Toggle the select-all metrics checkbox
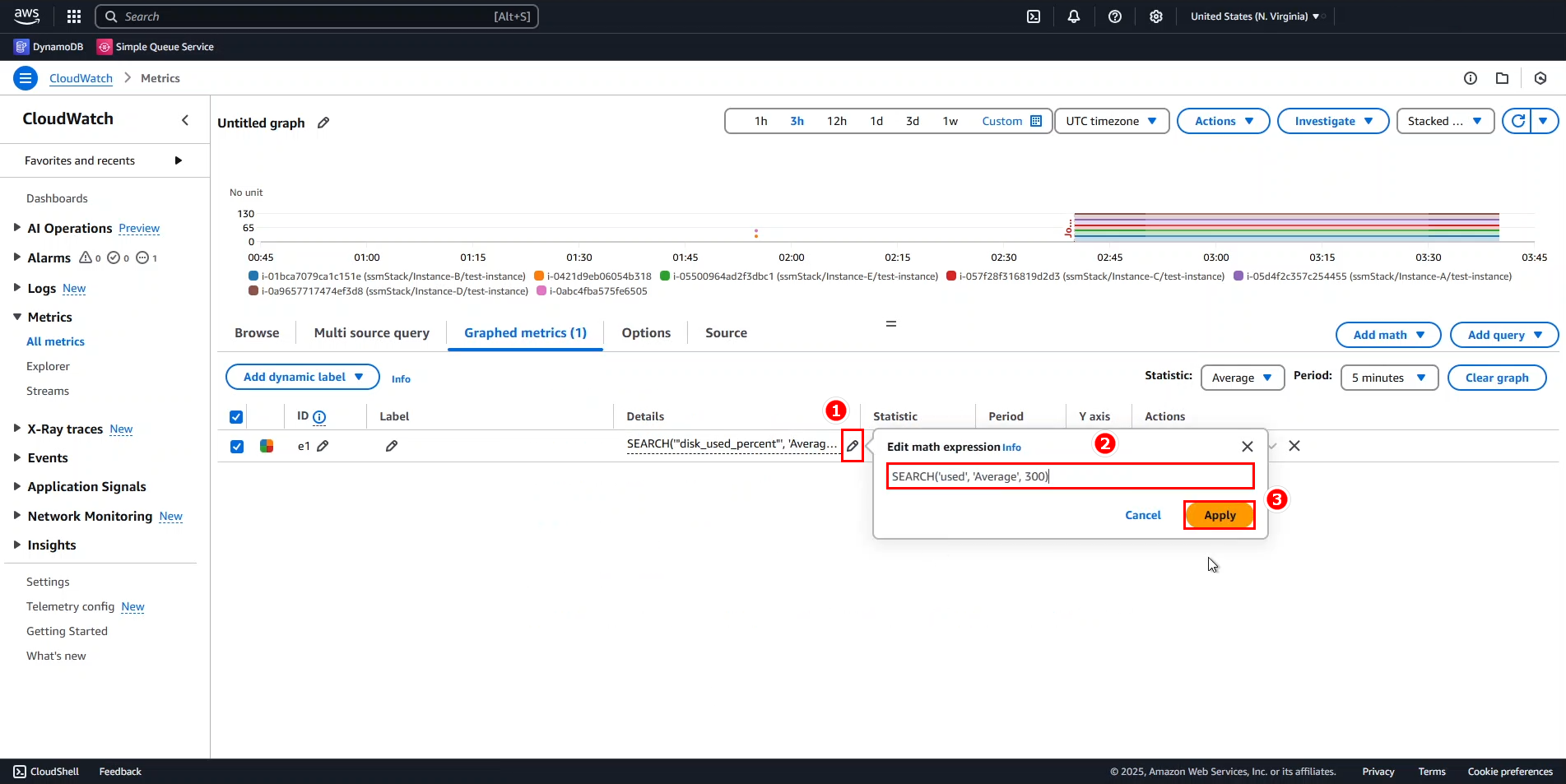This screenshot has height=784, width=1566. (x=236, y=416)
